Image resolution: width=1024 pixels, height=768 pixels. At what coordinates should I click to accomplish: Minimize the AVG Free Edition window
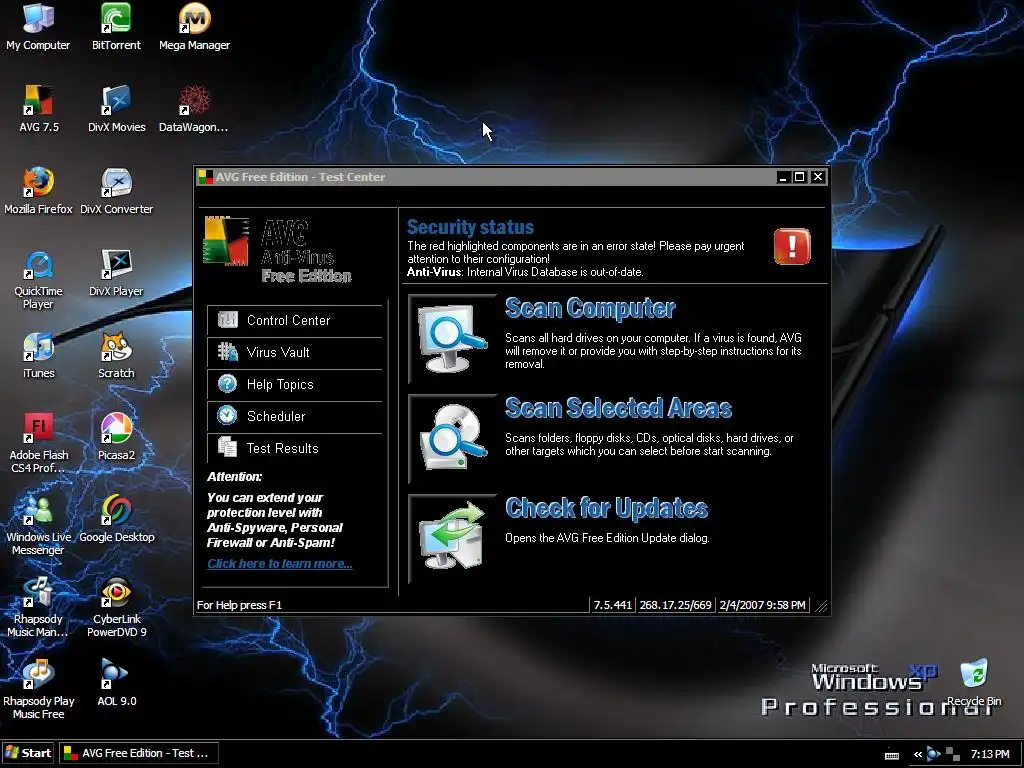783,177
